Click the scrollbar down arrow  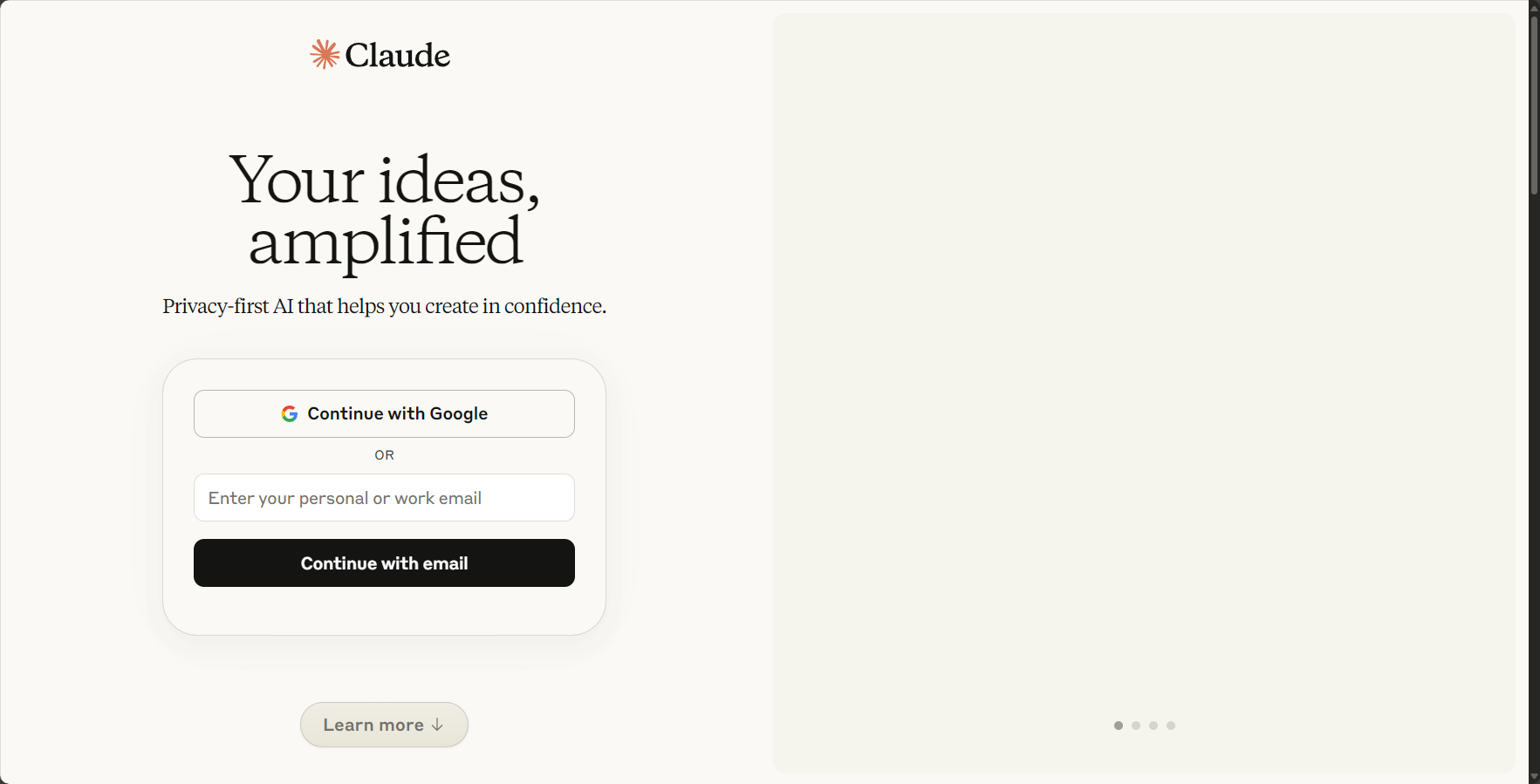click(x=1534, y=776)
